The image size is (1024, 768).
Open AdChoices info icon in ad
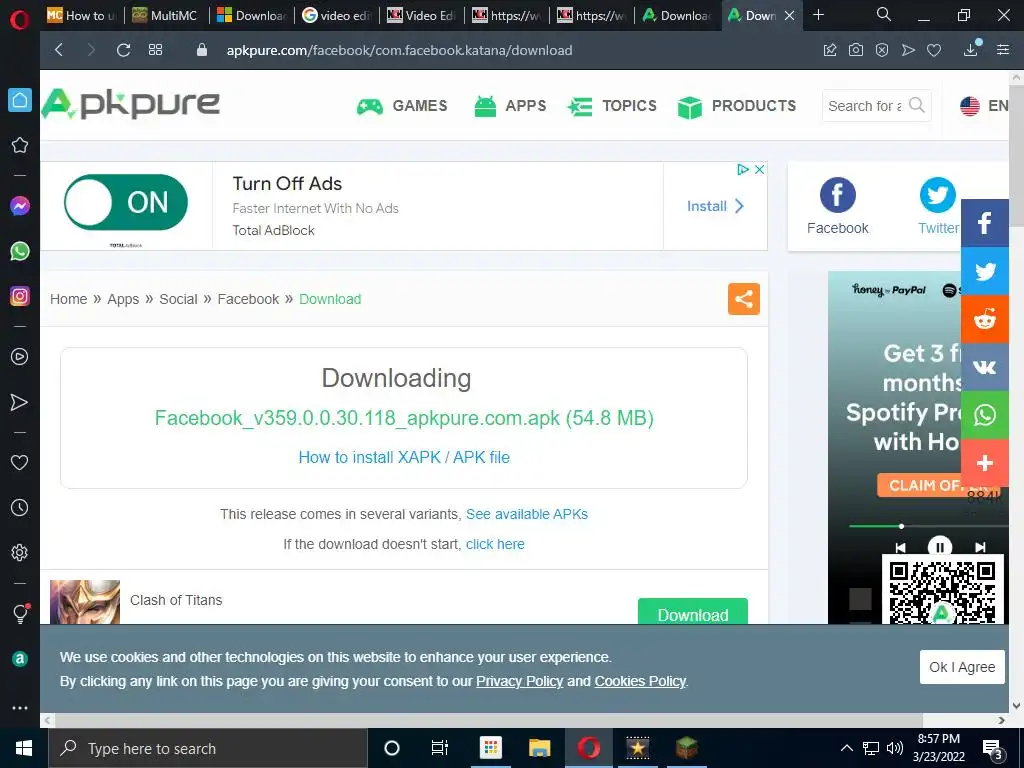[743, 170]
